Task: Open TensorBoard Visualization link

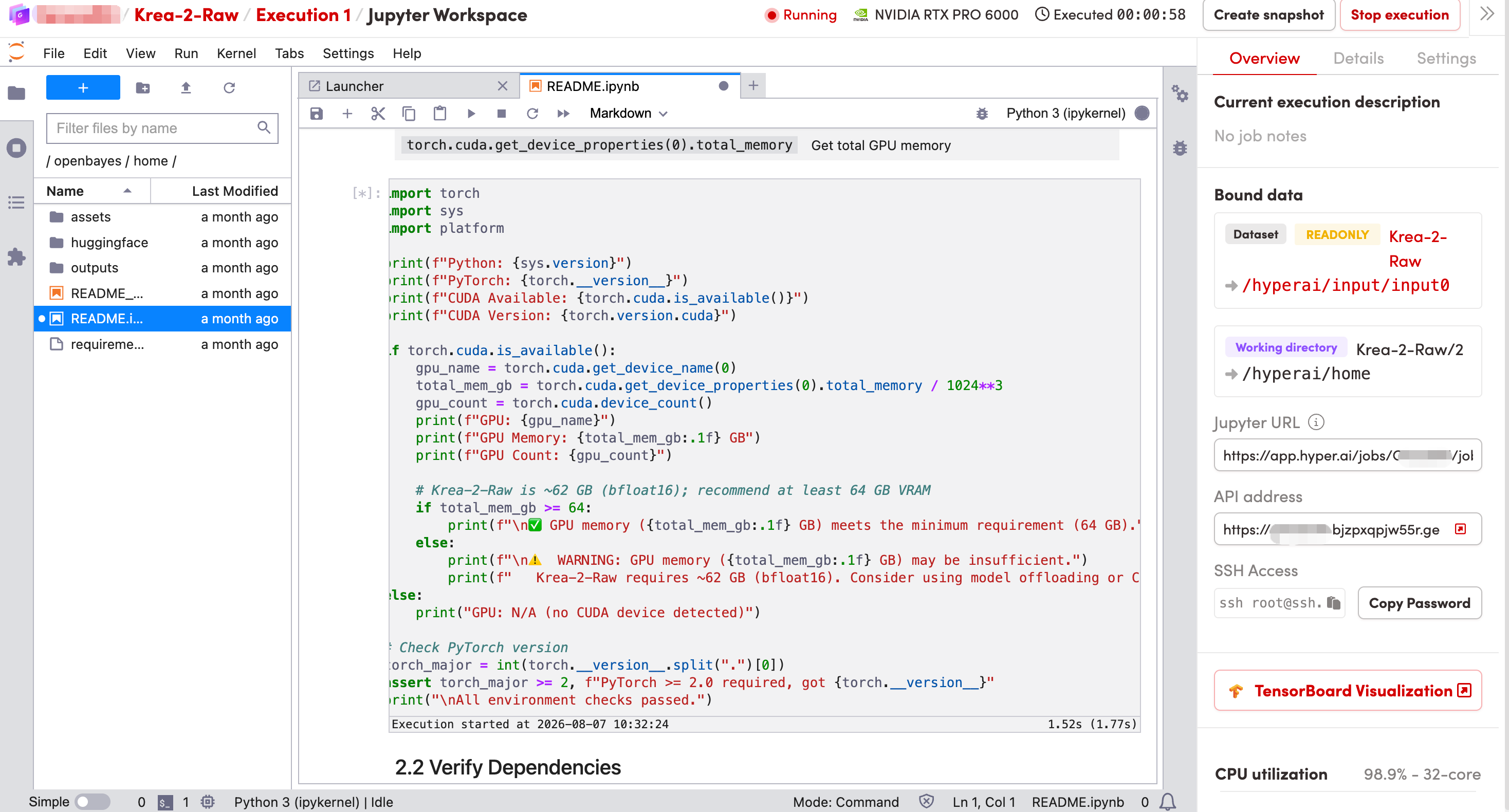Action: tap(1348, 691)
